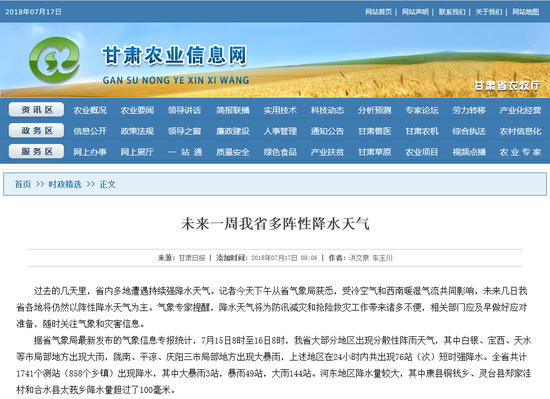Open 通知公告 menu item

[327, 131]
